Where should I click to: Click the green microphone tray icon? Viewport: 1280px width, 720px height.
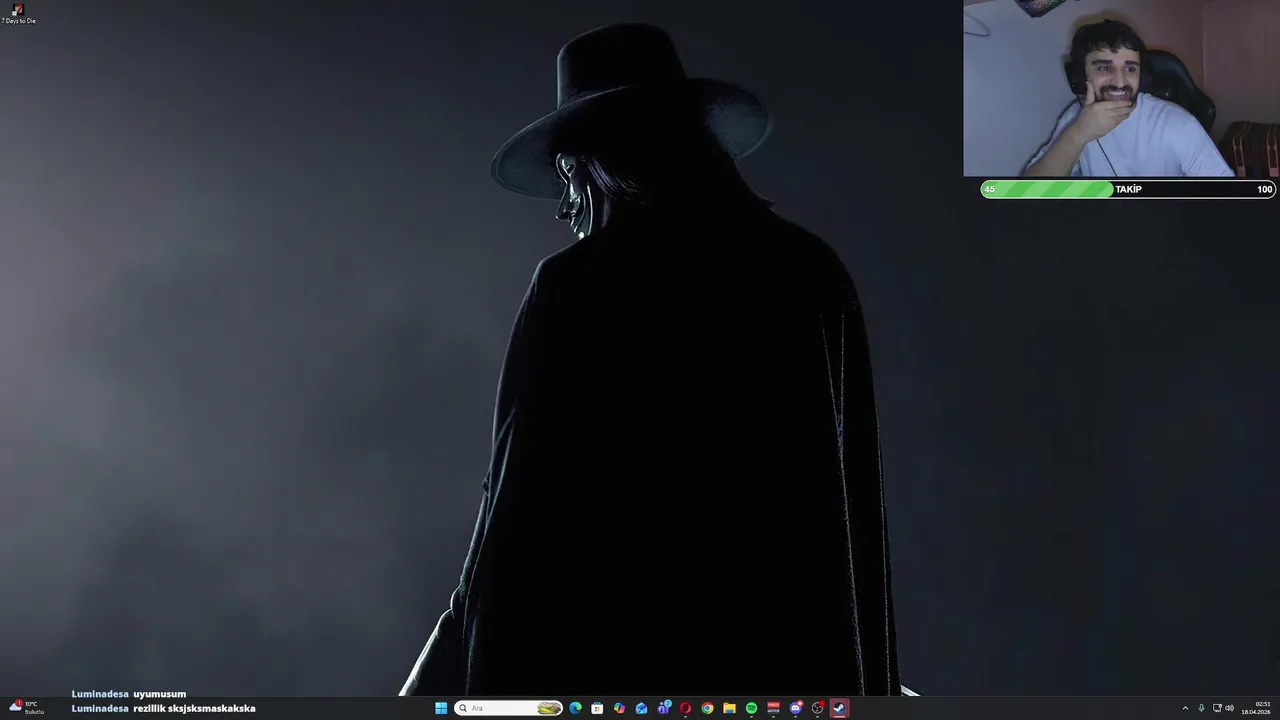1201,708
